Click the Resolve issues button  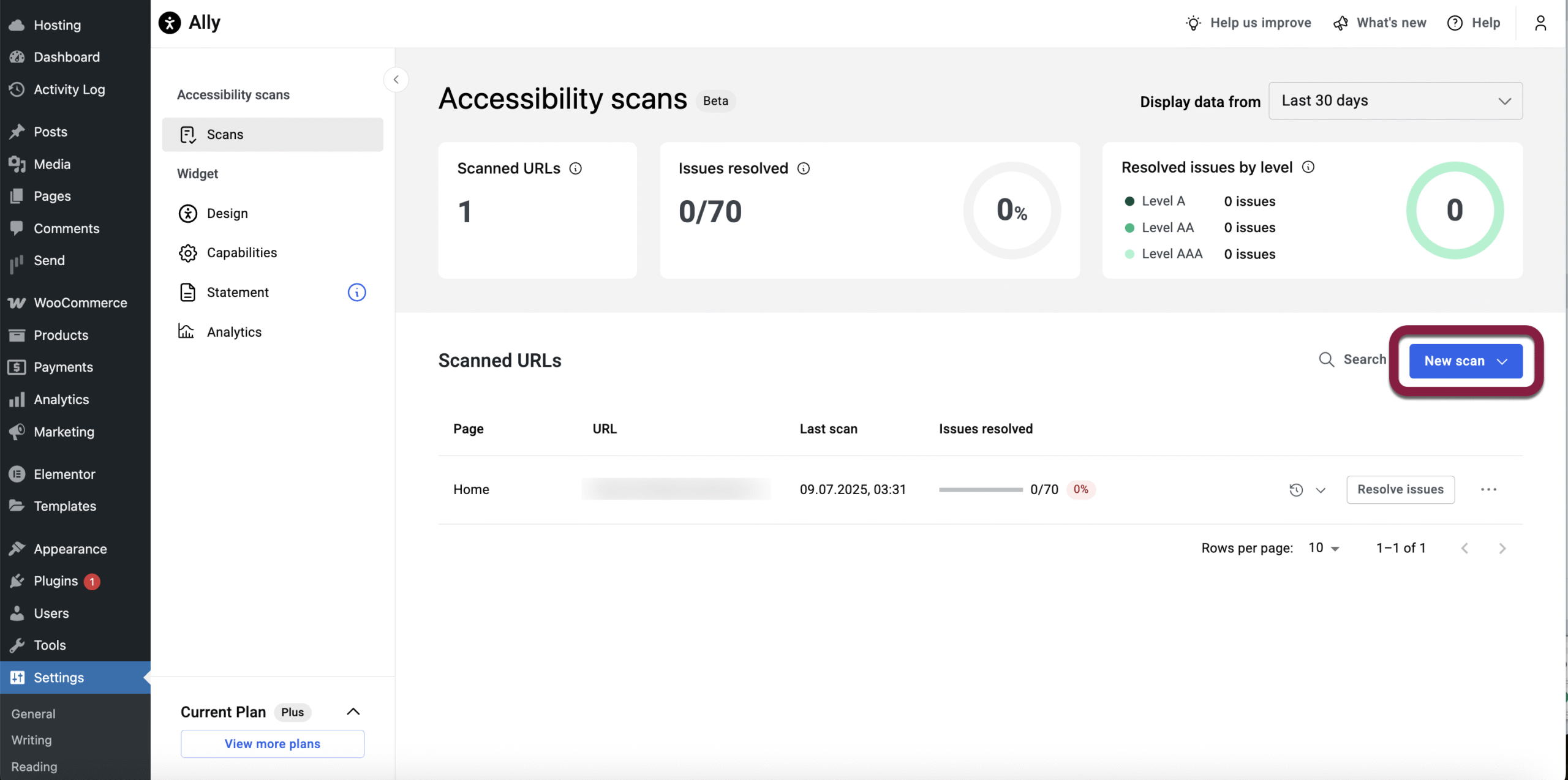click(1400, 489)
